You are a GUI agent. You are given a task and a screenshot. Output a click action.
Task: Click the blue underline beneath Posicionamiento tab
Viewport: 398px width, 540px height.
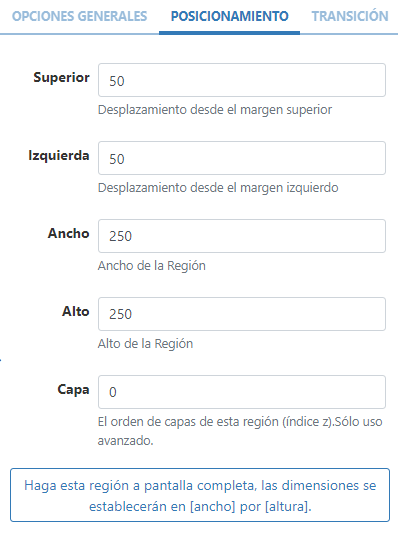pos(229,33)
